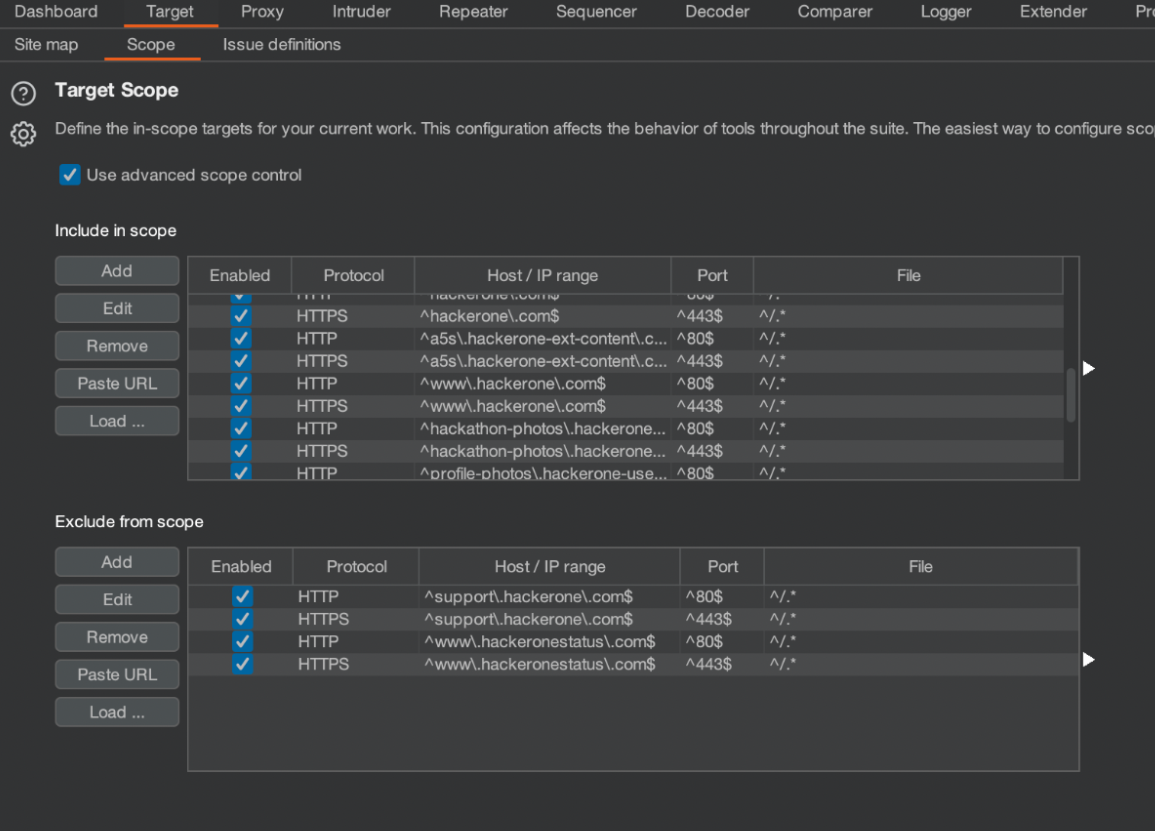Select HTTP ^www\.hackerone\.com$ host cell
Viewport: 1155px width, 831px height.
[543, 383]
